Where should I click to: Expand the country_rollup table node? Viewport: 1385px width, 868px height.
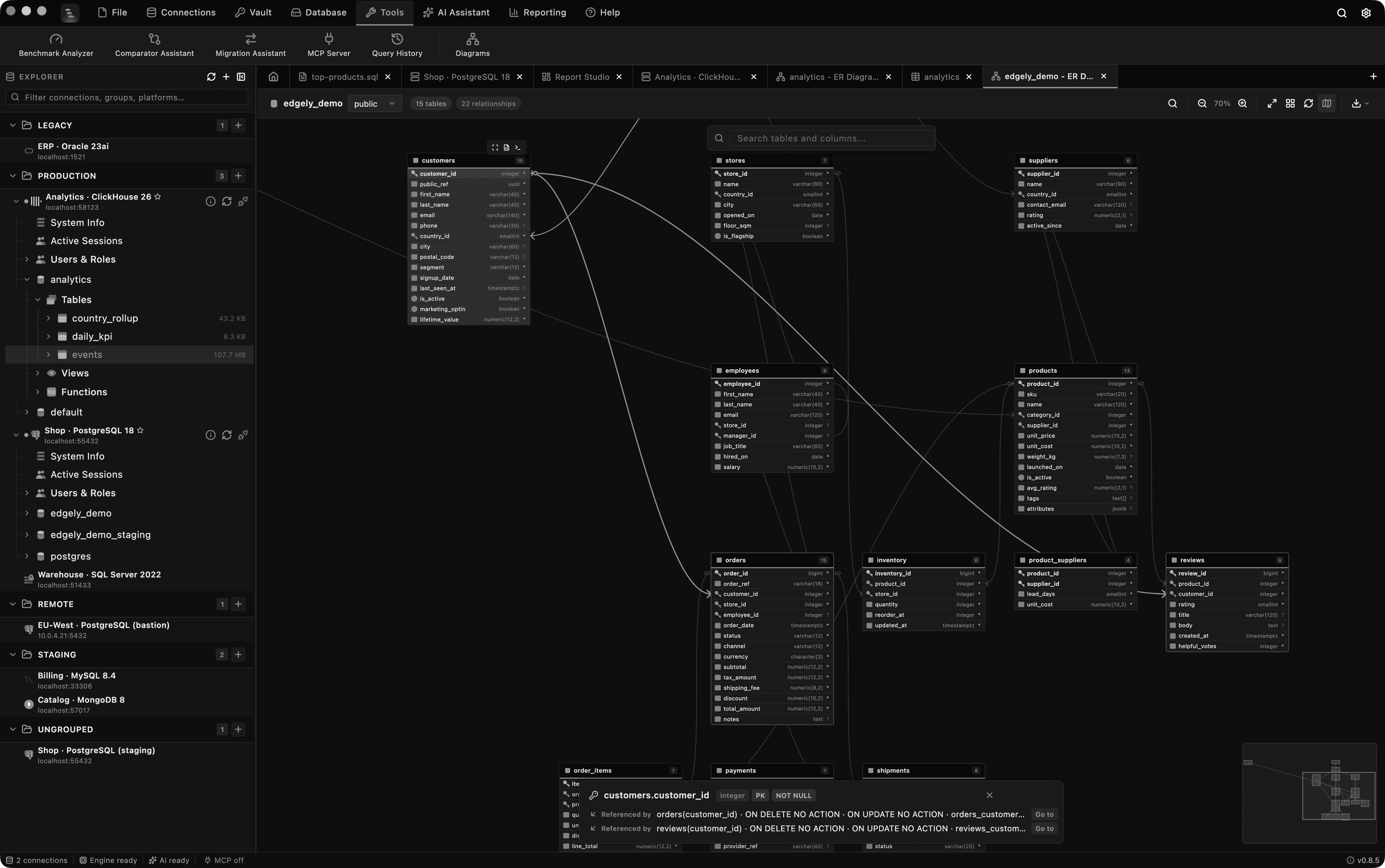tap(48, 319)
